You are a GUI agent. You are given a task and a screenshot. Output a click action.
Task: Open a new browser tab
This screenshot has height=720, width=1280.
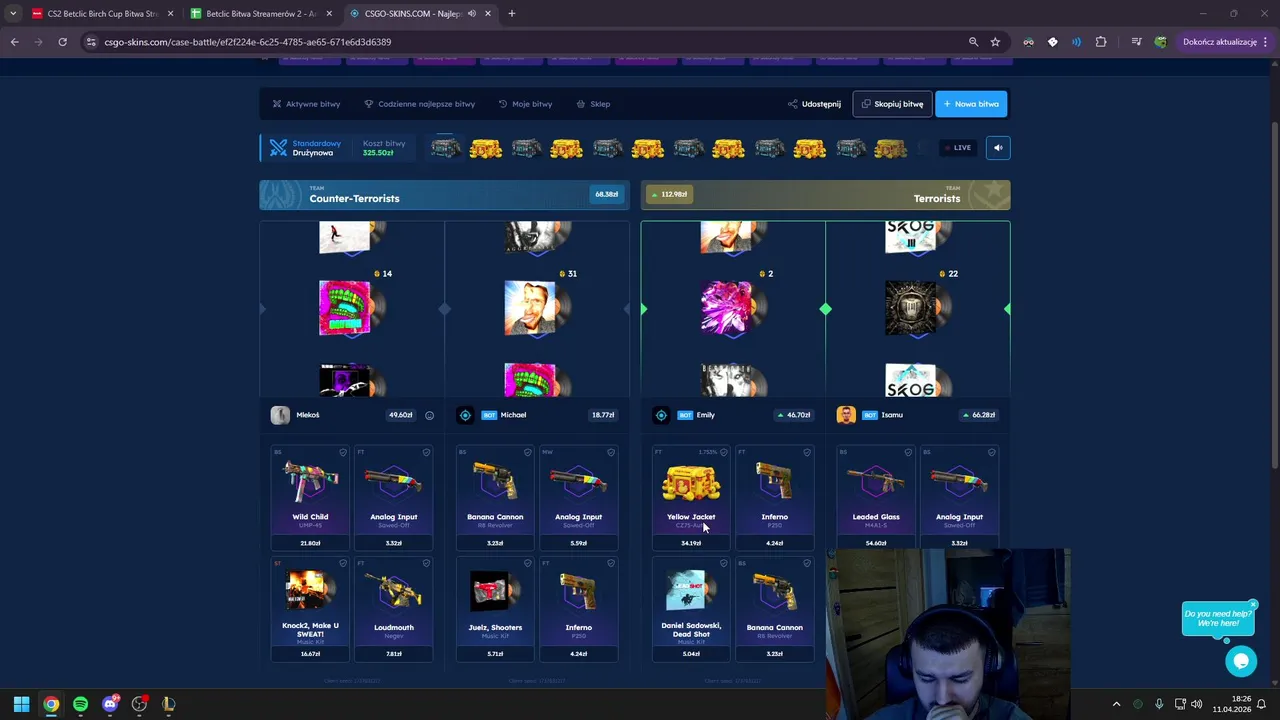[511, 14]
